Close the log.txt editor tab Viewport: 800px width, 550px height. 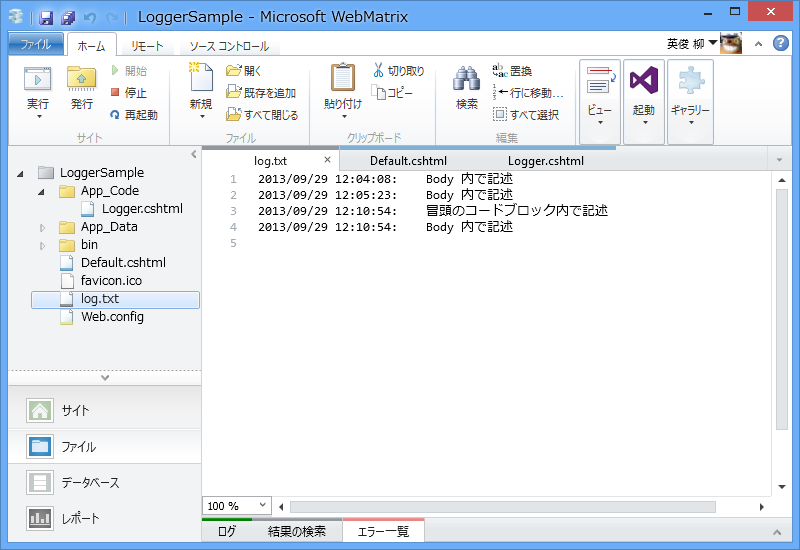(x=328, y=160)
